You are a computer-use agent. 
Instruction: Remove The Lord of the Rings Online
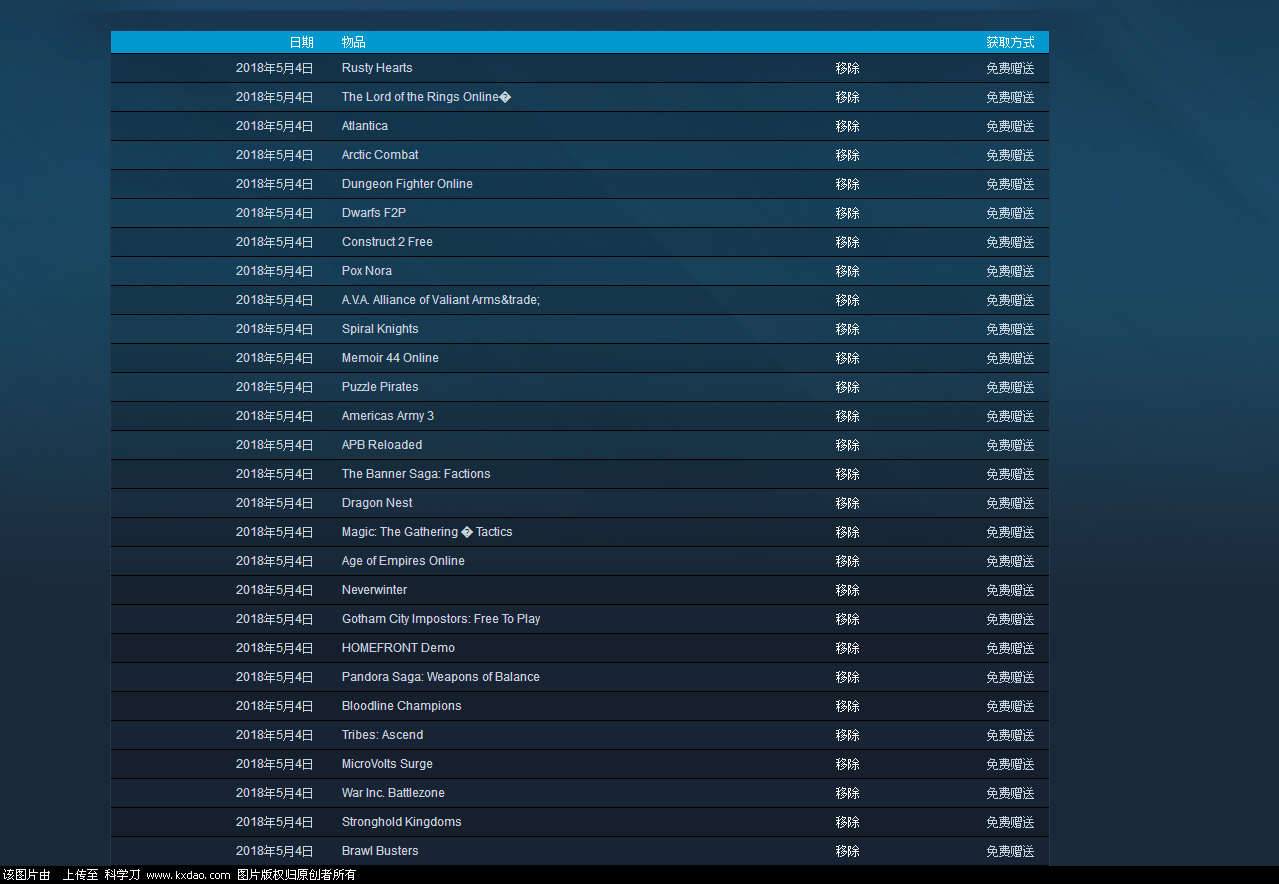847,97
